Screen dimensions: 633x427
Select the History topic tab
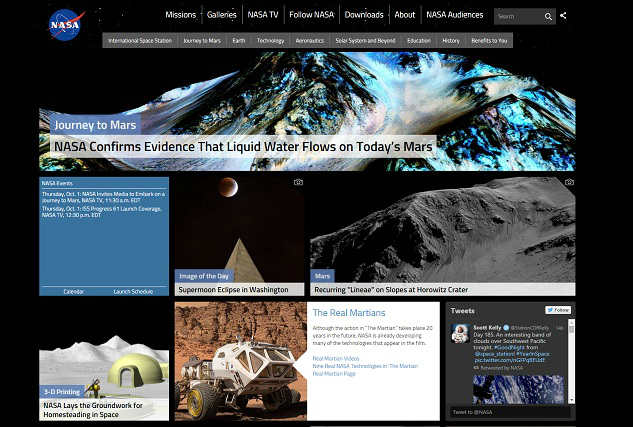451,40
